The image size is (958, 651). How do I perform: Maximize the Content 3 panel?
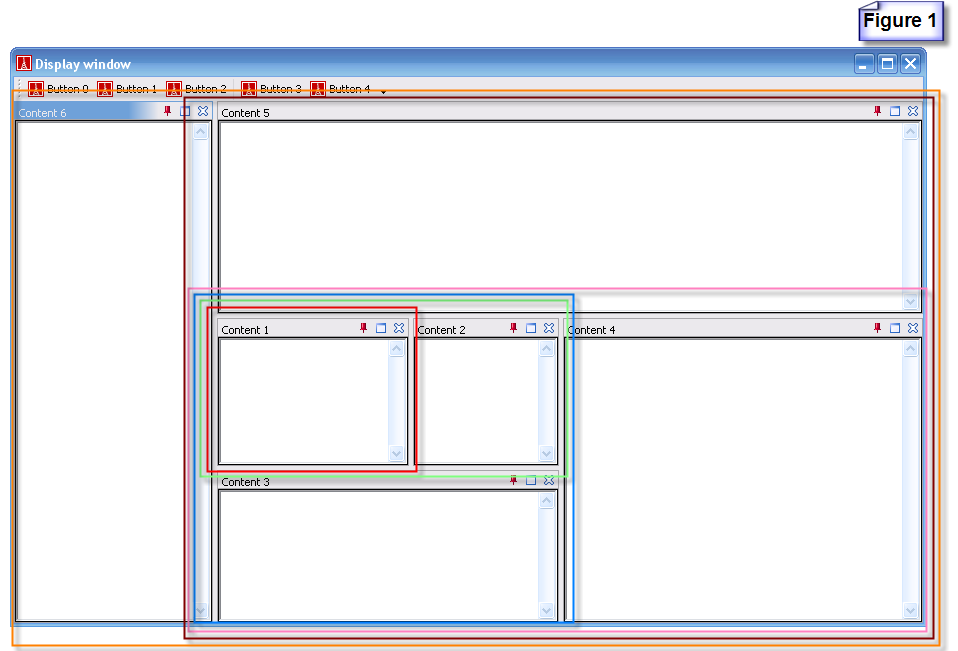531,480
